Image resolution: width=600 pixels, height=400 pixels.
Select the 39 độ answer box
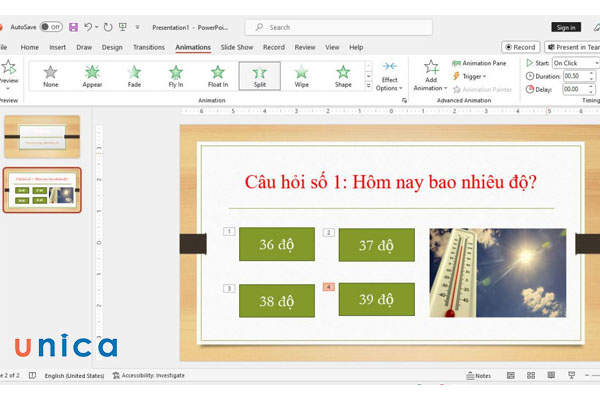click(377, 299)
